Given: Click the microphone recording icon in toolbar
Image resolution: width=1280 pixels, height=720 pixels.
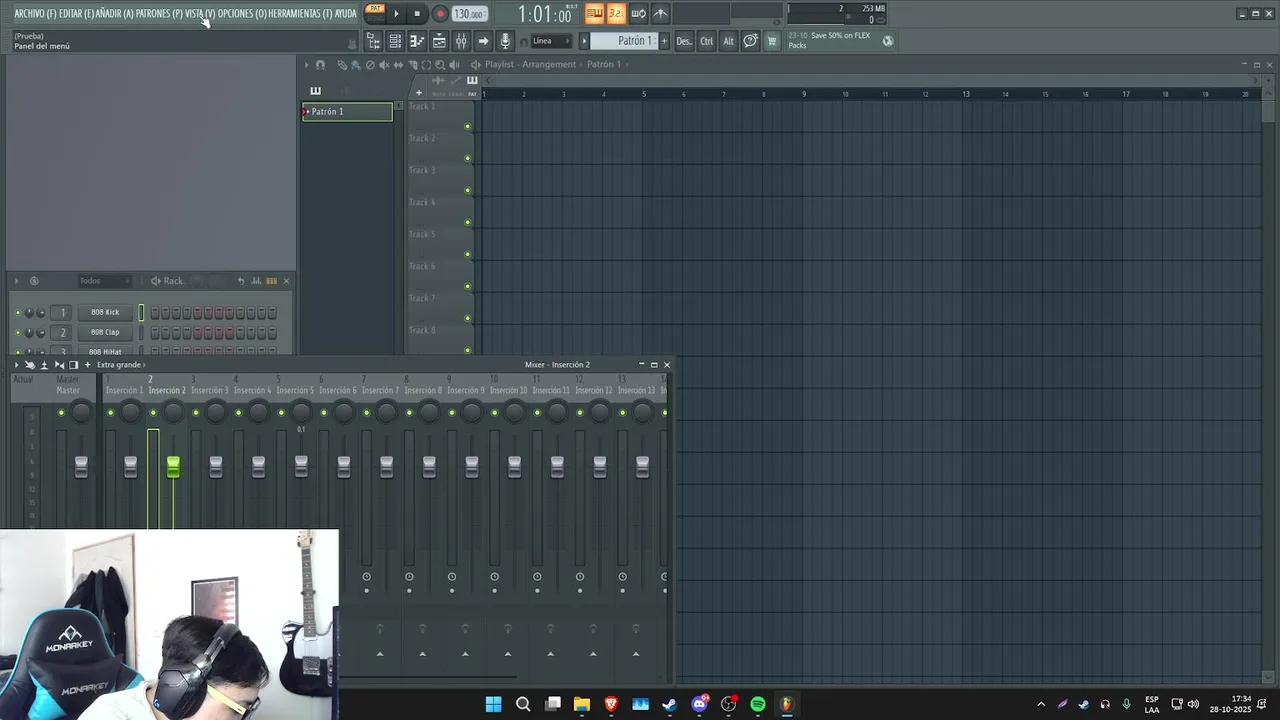Looking at the screenshot, I should (505, 41).
